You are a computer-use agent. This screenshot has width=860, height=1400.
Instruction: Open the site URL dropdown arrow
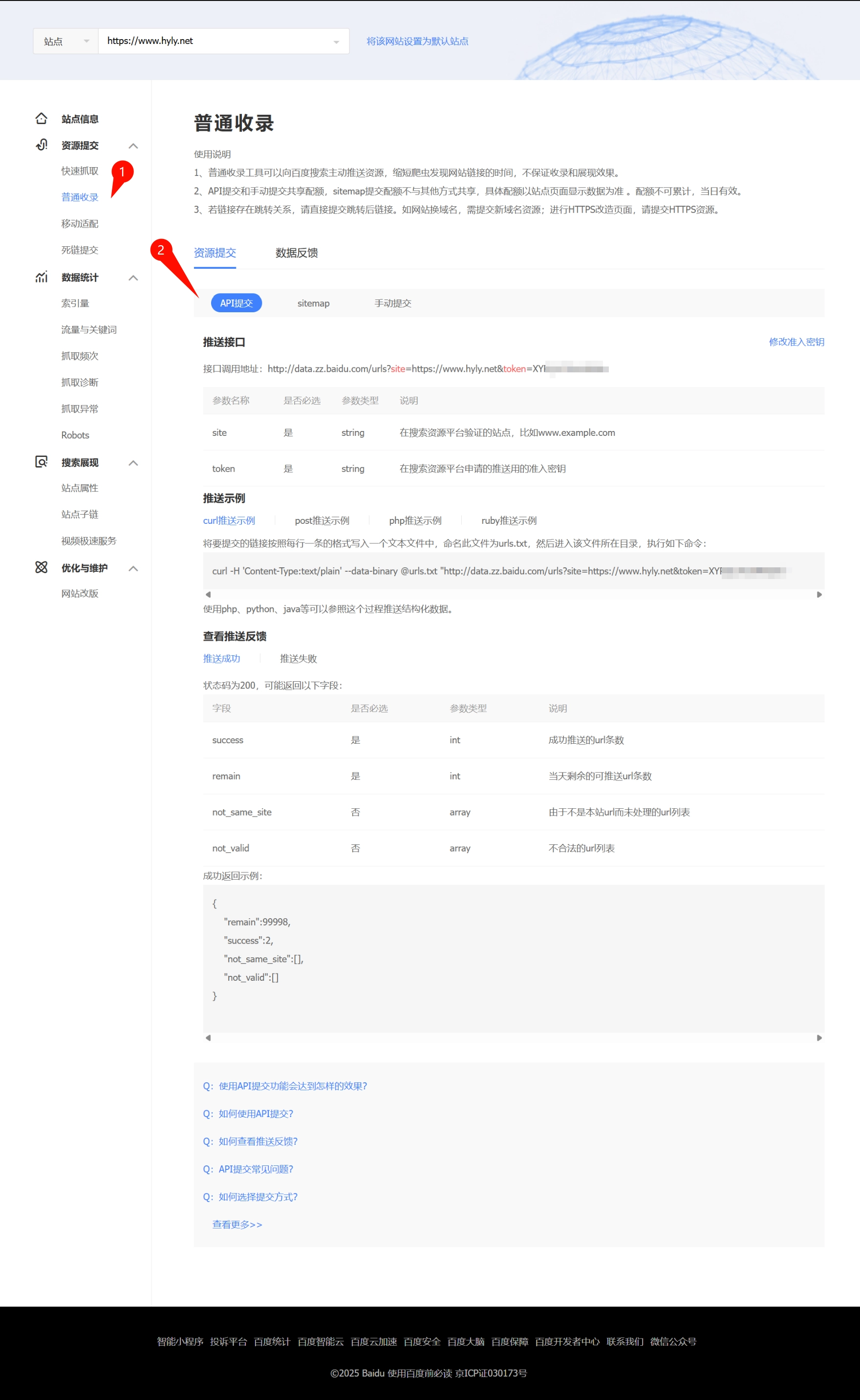coord(336,42)
